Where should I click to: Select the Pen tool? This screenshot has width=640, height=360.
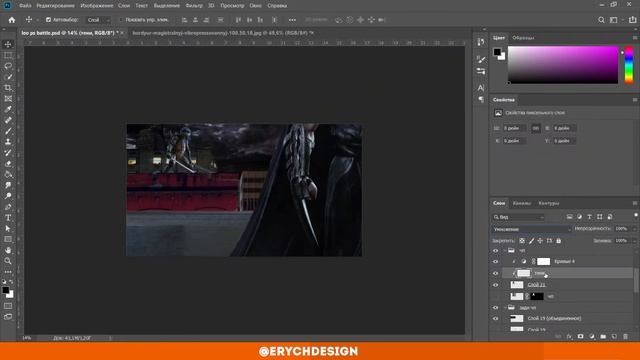pos(8,207)
